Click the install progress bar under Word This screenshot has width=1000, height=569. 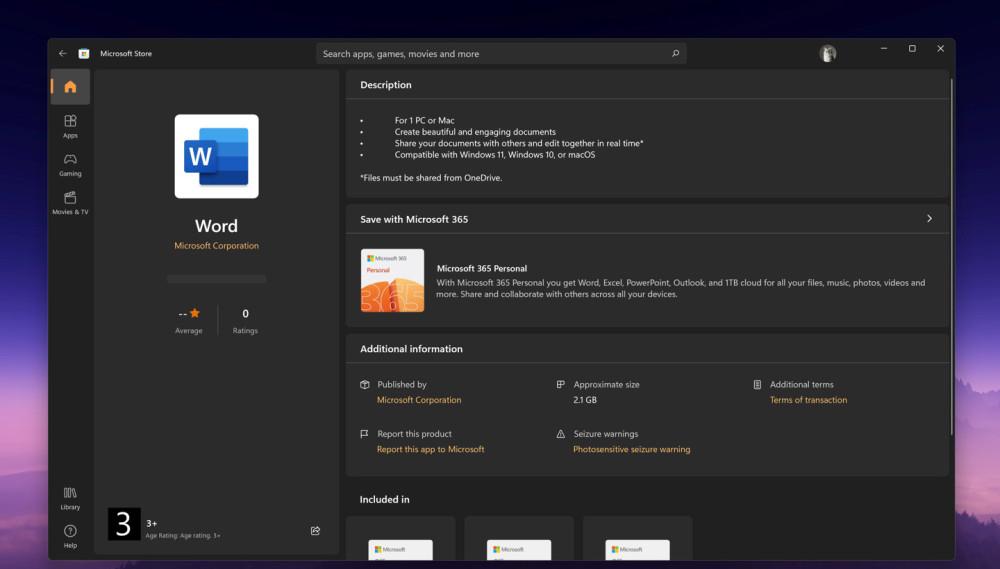click(217, 279)
